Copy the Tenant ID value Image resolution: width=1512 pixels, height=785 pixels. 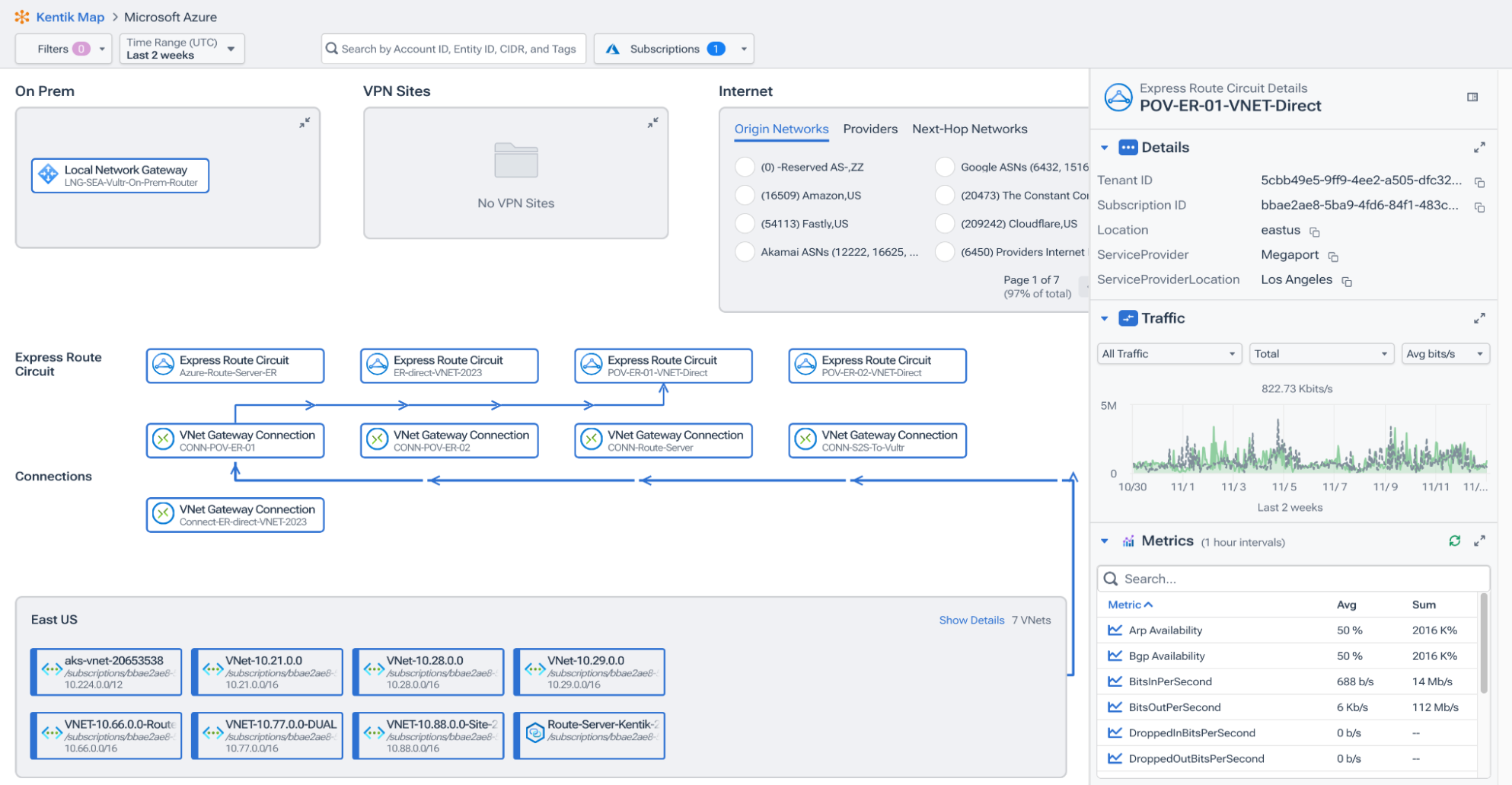coord(1479,182)
